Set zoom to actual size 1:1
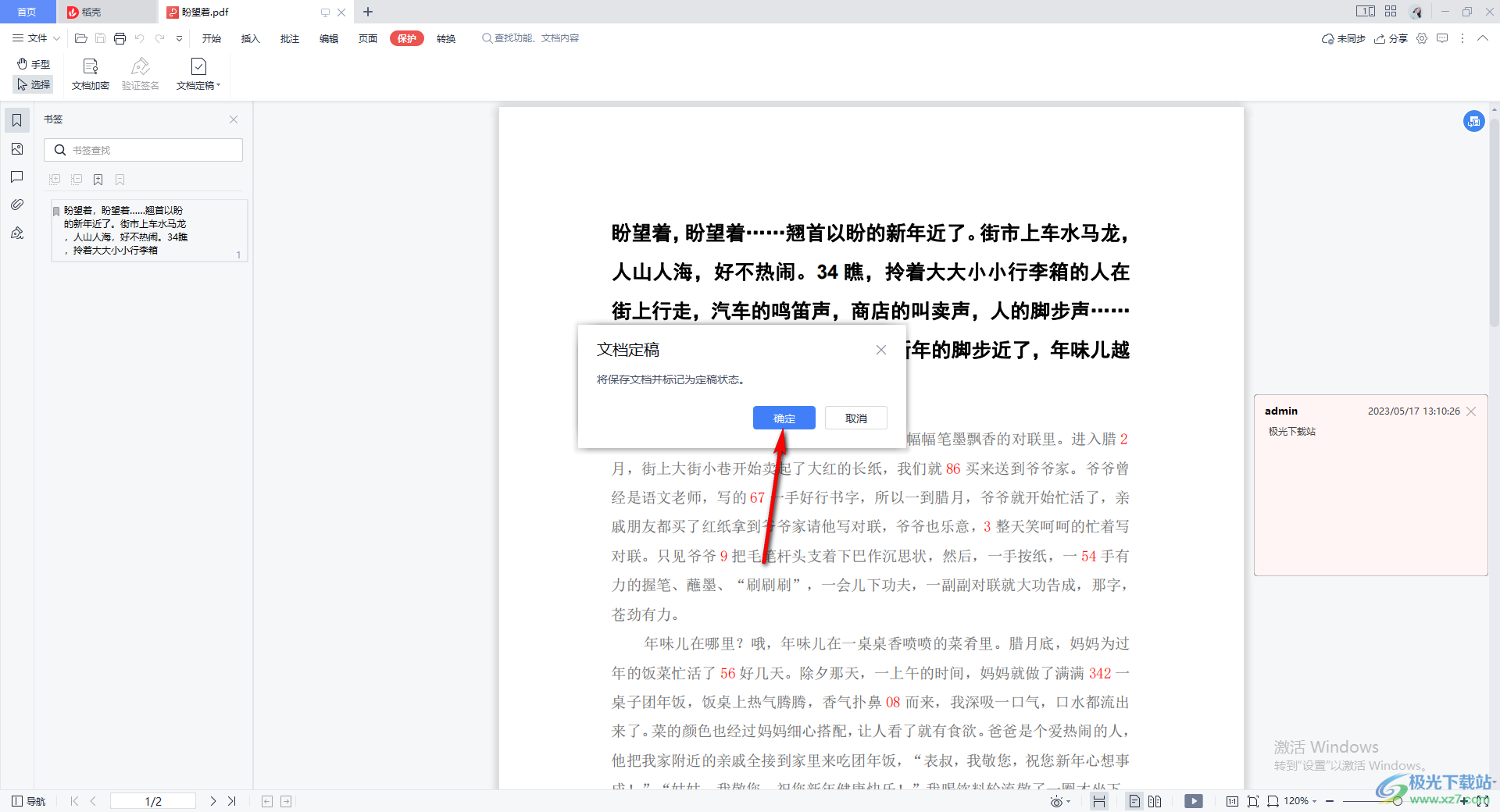 (1232, 801)
